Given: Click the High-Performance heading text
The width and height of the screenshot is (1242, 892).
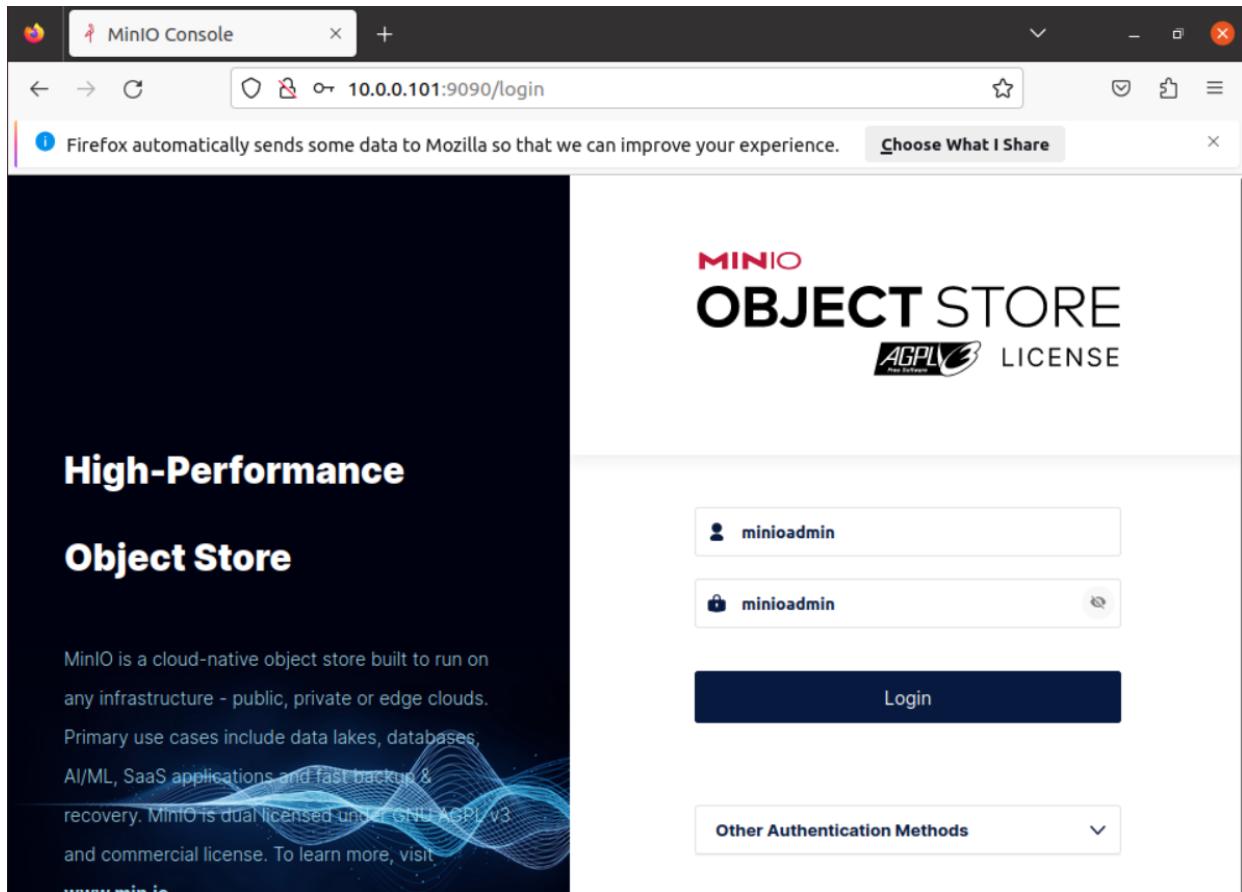Looking at the screenshot, I should [x=234, y=470].
